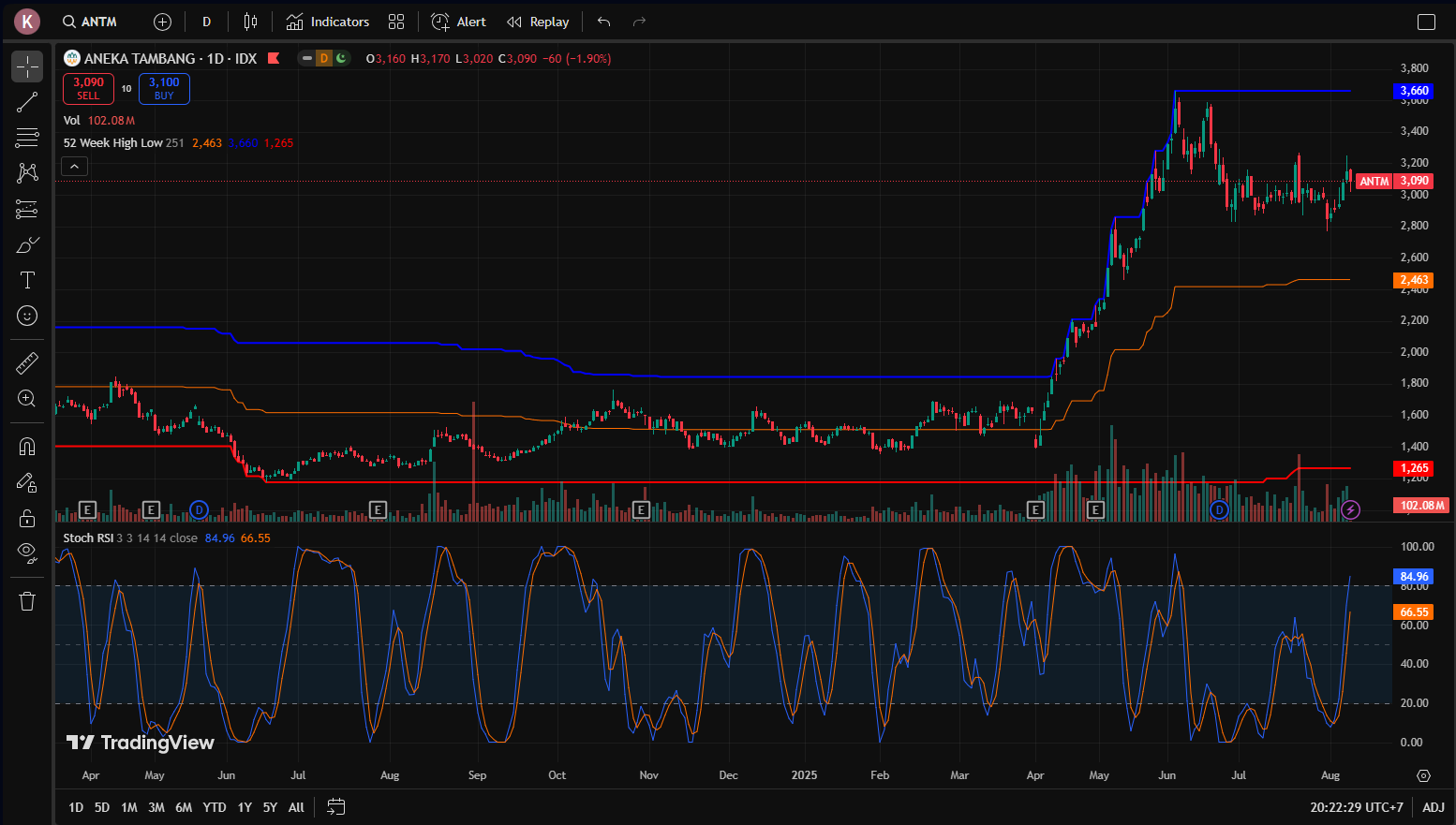Start bar Replay mode
This screenshot has height=825, width=1456.
(538, 22)
